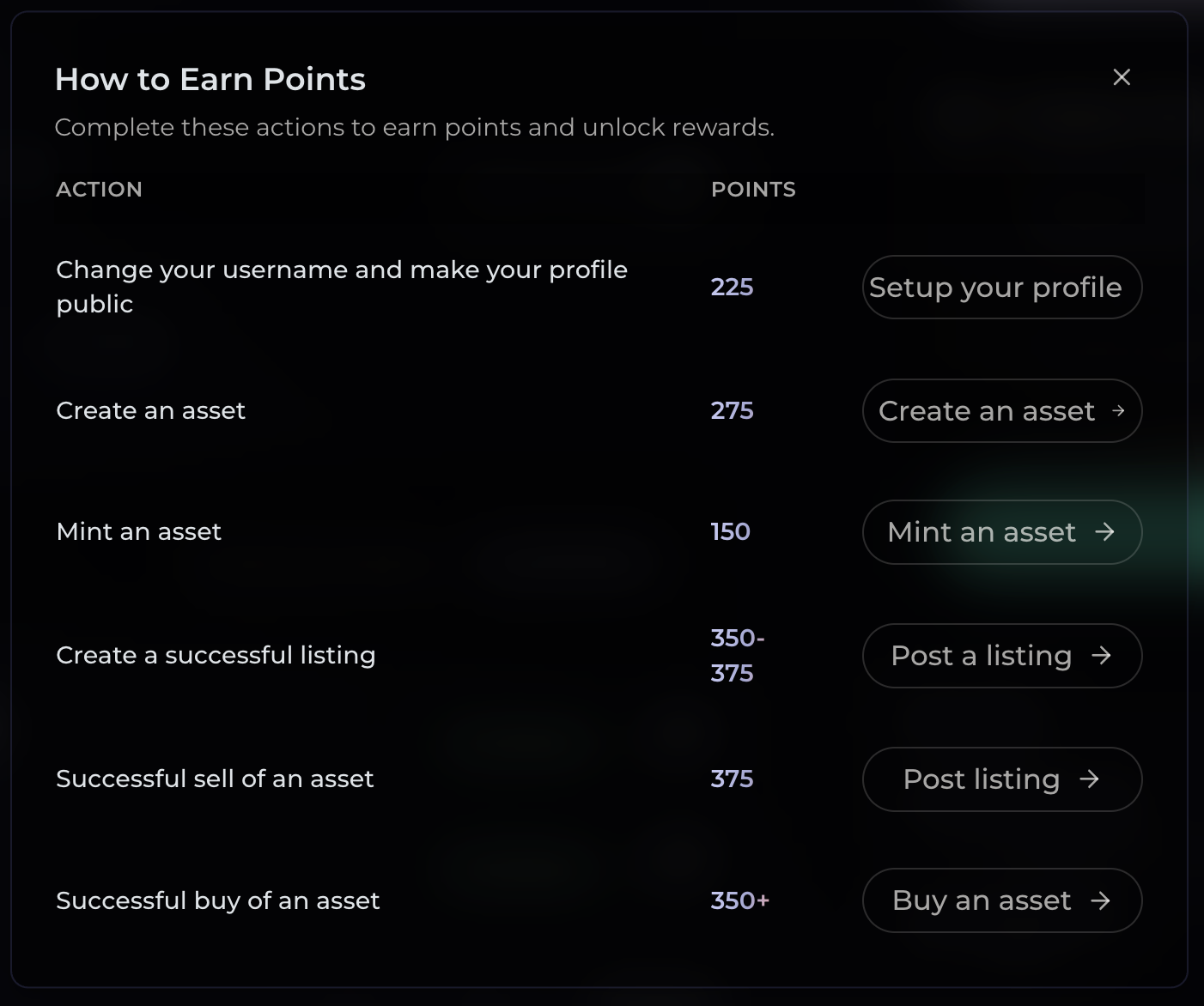This screenshot has width=1204, height=1006.
Task: Hit the Buy an asset button
Action: tap(1001, 900)
